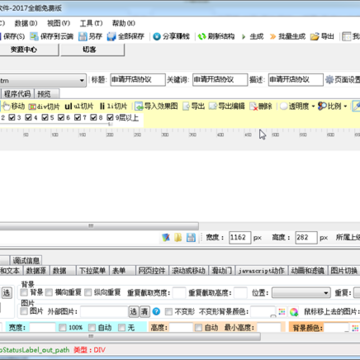The image size is (360, 360).
Task: Click the blue help question mark icon
Action: (156, 312)
